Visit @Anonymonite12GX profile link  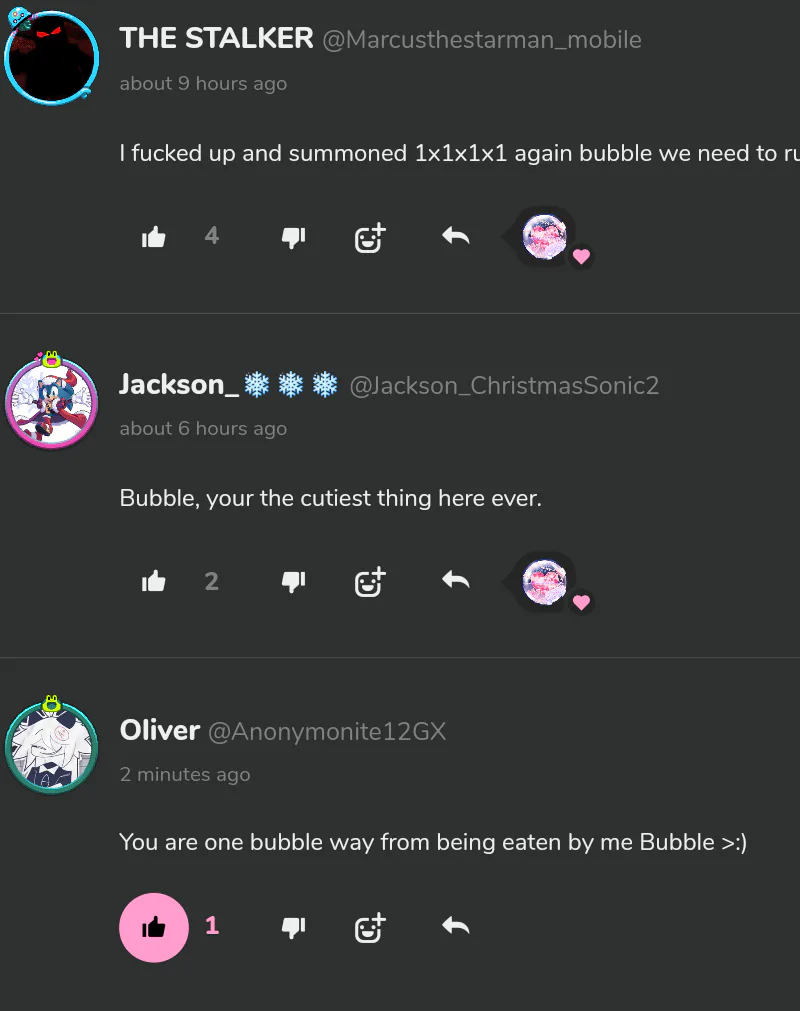click(327, 731)
